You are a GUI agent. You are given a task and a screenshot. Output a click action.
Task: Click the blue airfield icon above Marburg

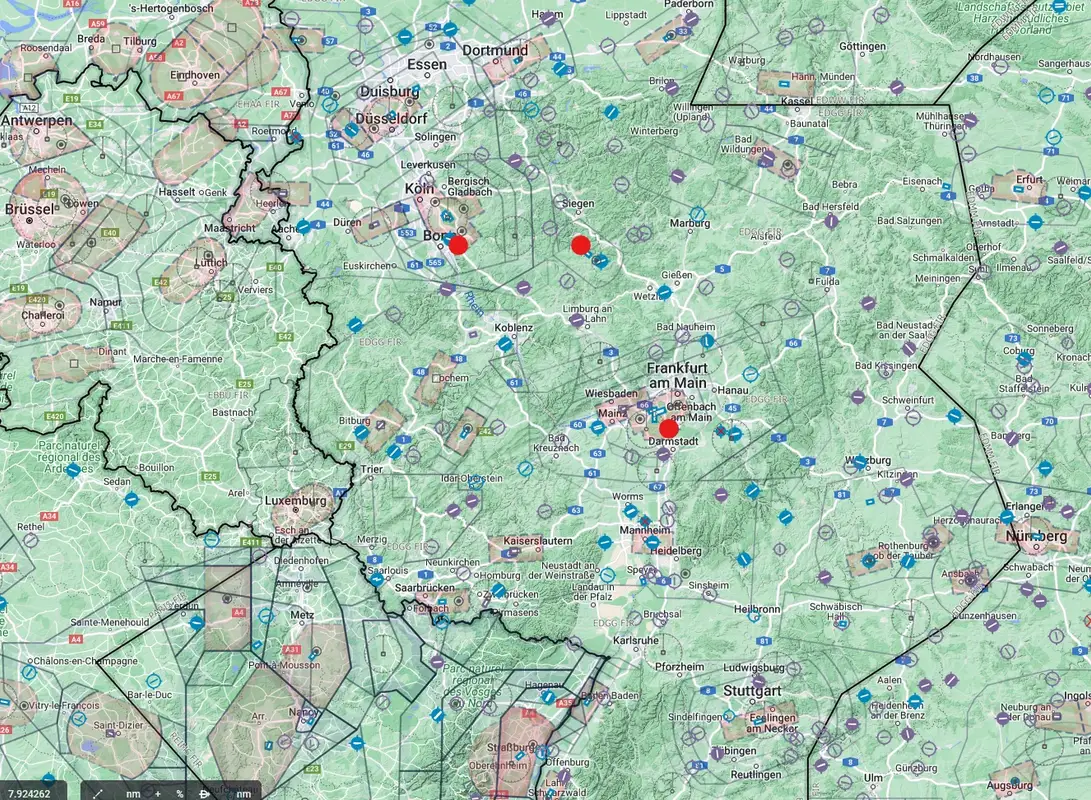coord(697,214)
